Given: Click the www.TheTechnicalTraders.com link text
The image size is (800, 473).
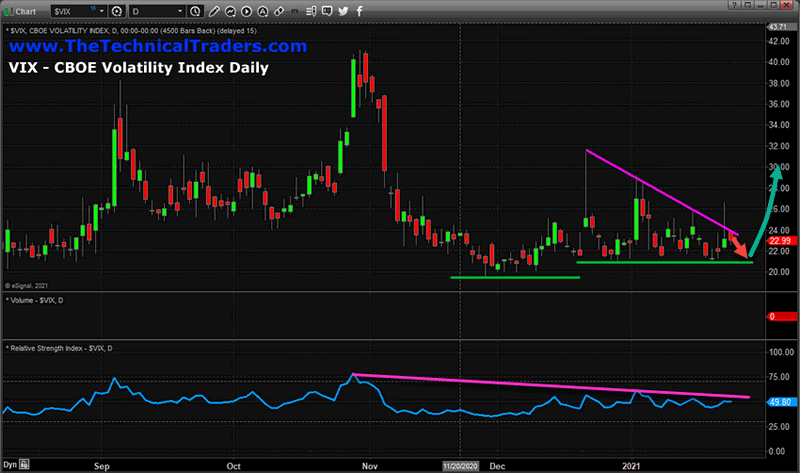Looking at the screenshot, I should click(x=157, y=47).
